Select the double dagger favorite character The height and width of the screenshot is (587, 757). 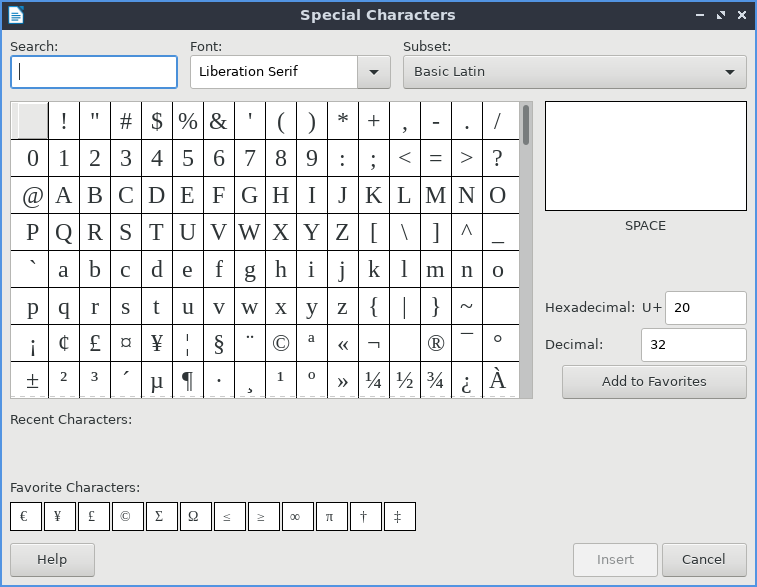[399, 517]
